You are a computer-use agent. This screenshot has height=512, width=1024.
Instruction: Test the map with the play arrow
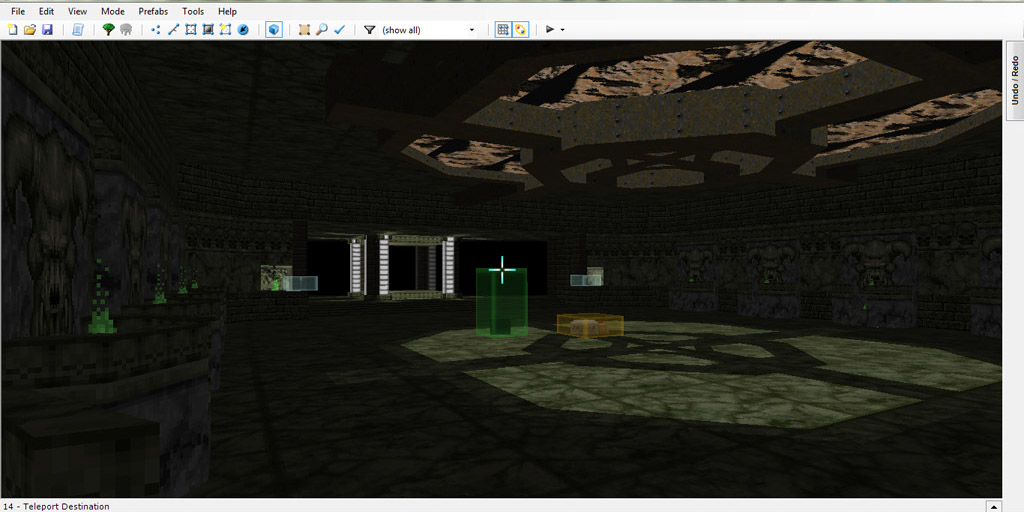(550, 29)
